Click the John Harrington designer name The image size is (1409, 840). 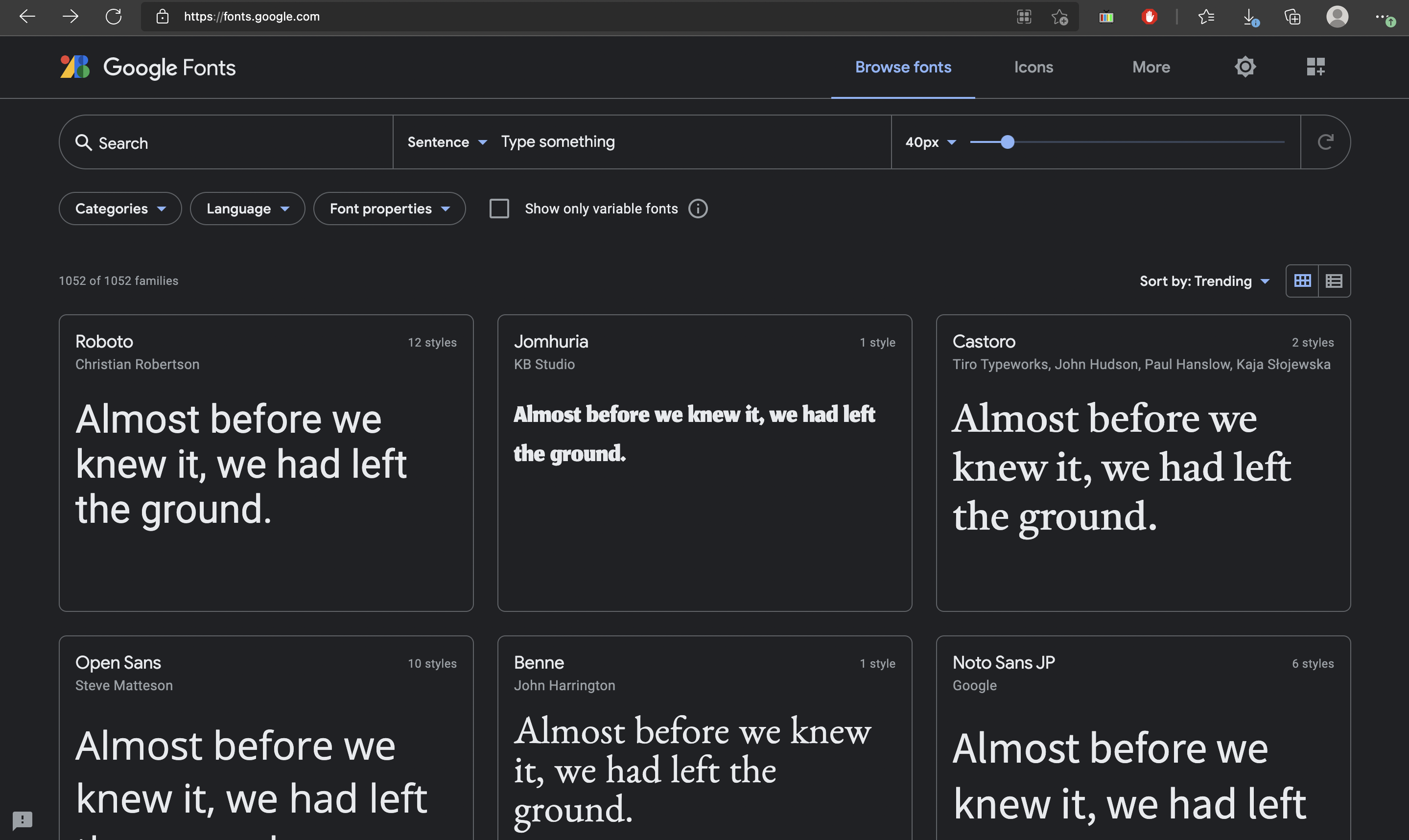point(564,685)
